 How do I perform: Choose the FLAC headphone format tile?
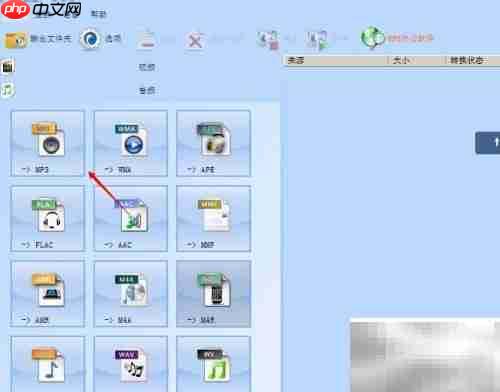[x=48, y=218]
